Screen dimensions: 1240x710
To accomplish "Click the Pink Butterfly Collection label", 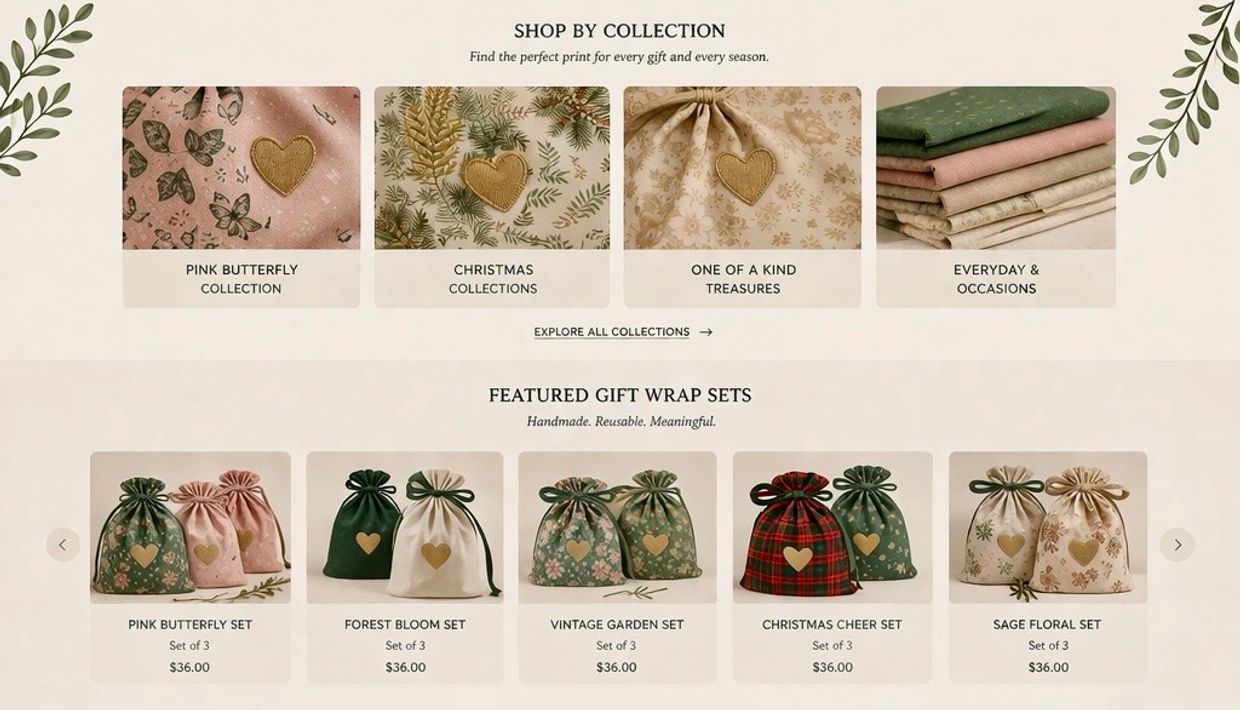I will [241, 279].
